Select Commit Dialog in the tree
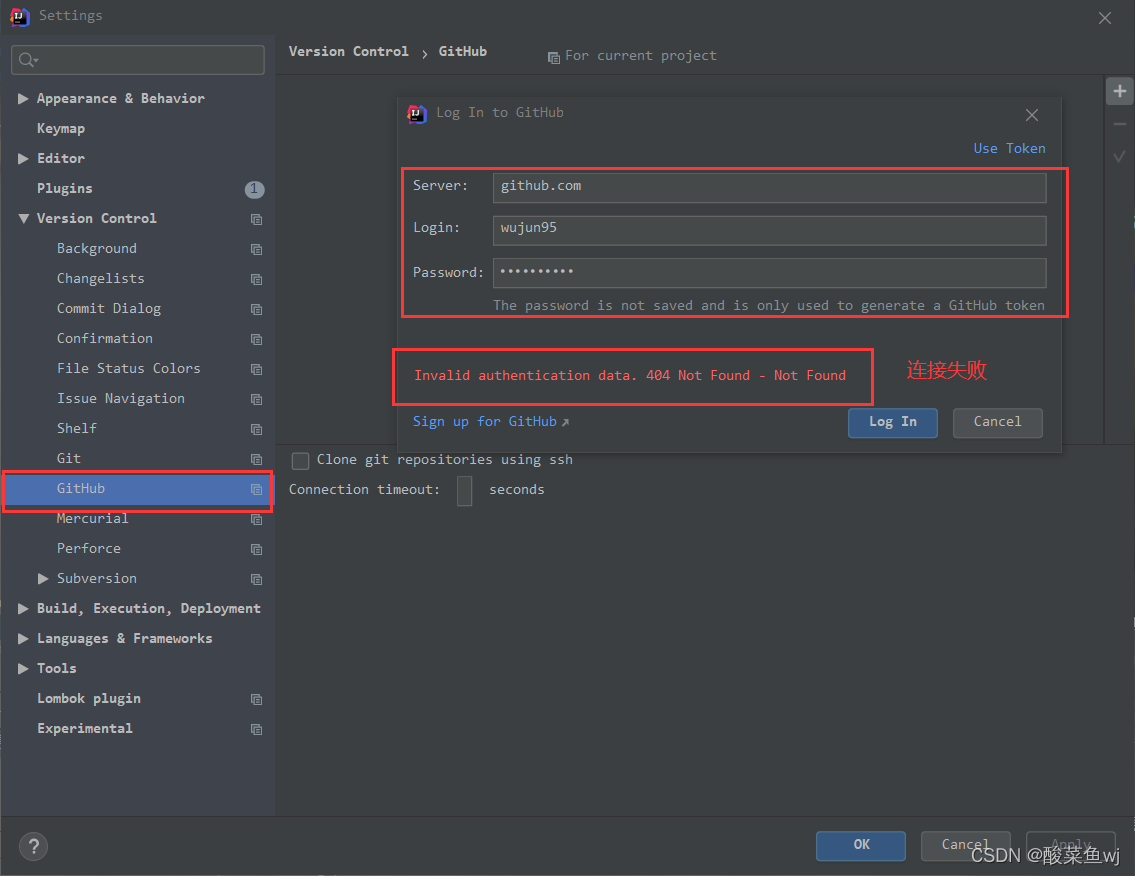This screenshot has width=1135, height=876. (x=109, y=308)
